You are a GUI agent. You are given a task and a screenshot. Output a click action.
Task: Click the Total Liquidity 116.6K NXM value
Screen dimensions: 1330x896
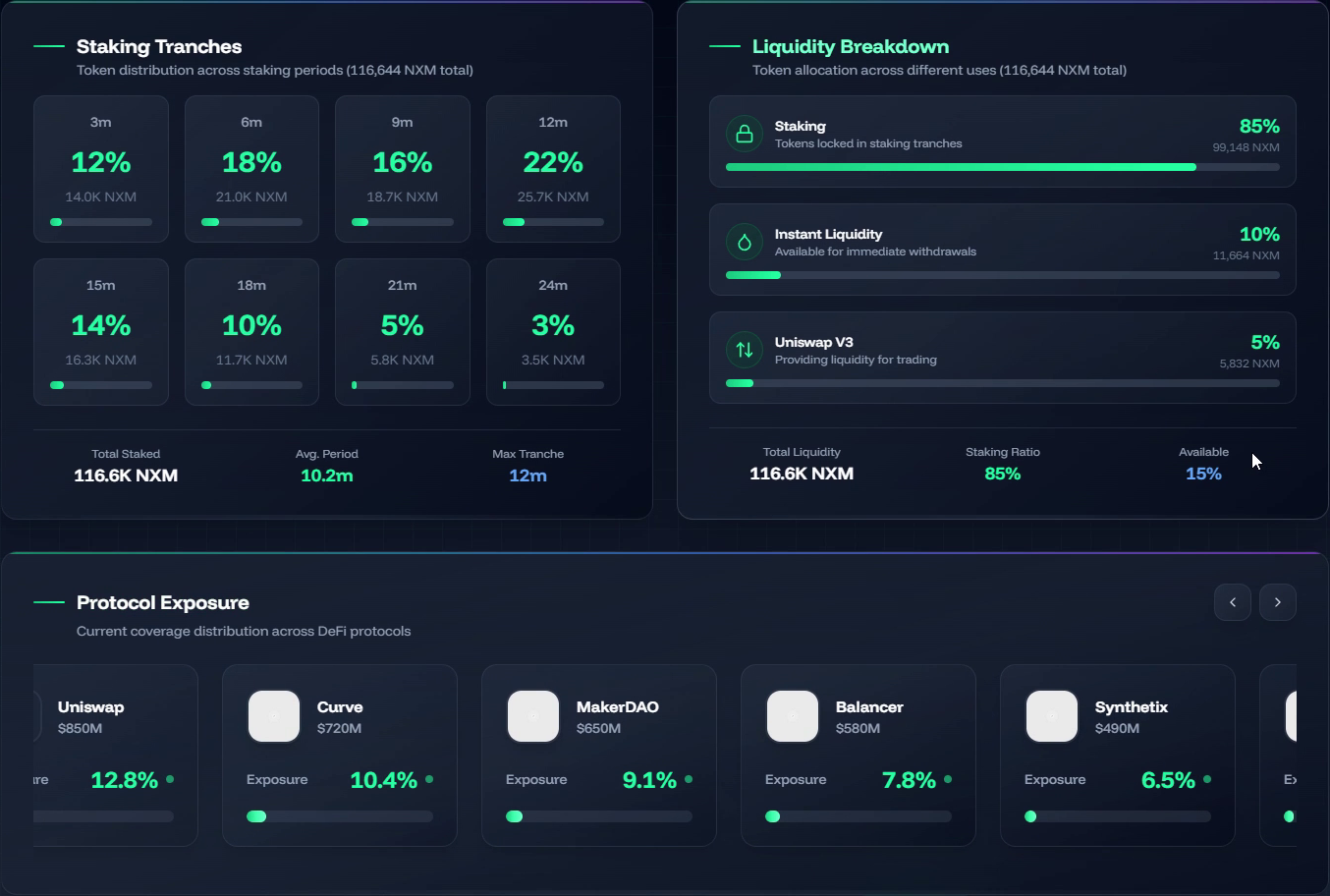(x=802, y=474)
